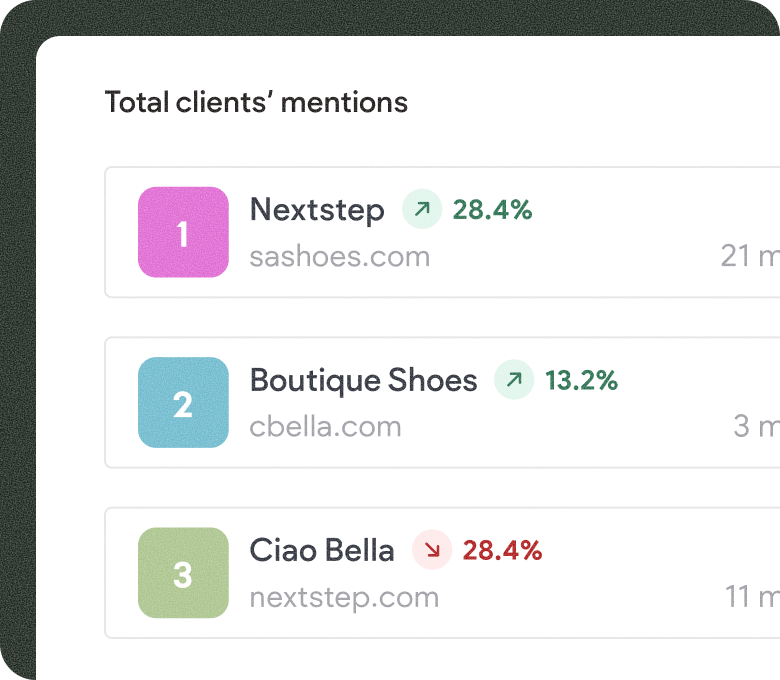Click the 11 mentions count for Ciao Bella
Screen dimensions: 780x680
coord(752,596)
